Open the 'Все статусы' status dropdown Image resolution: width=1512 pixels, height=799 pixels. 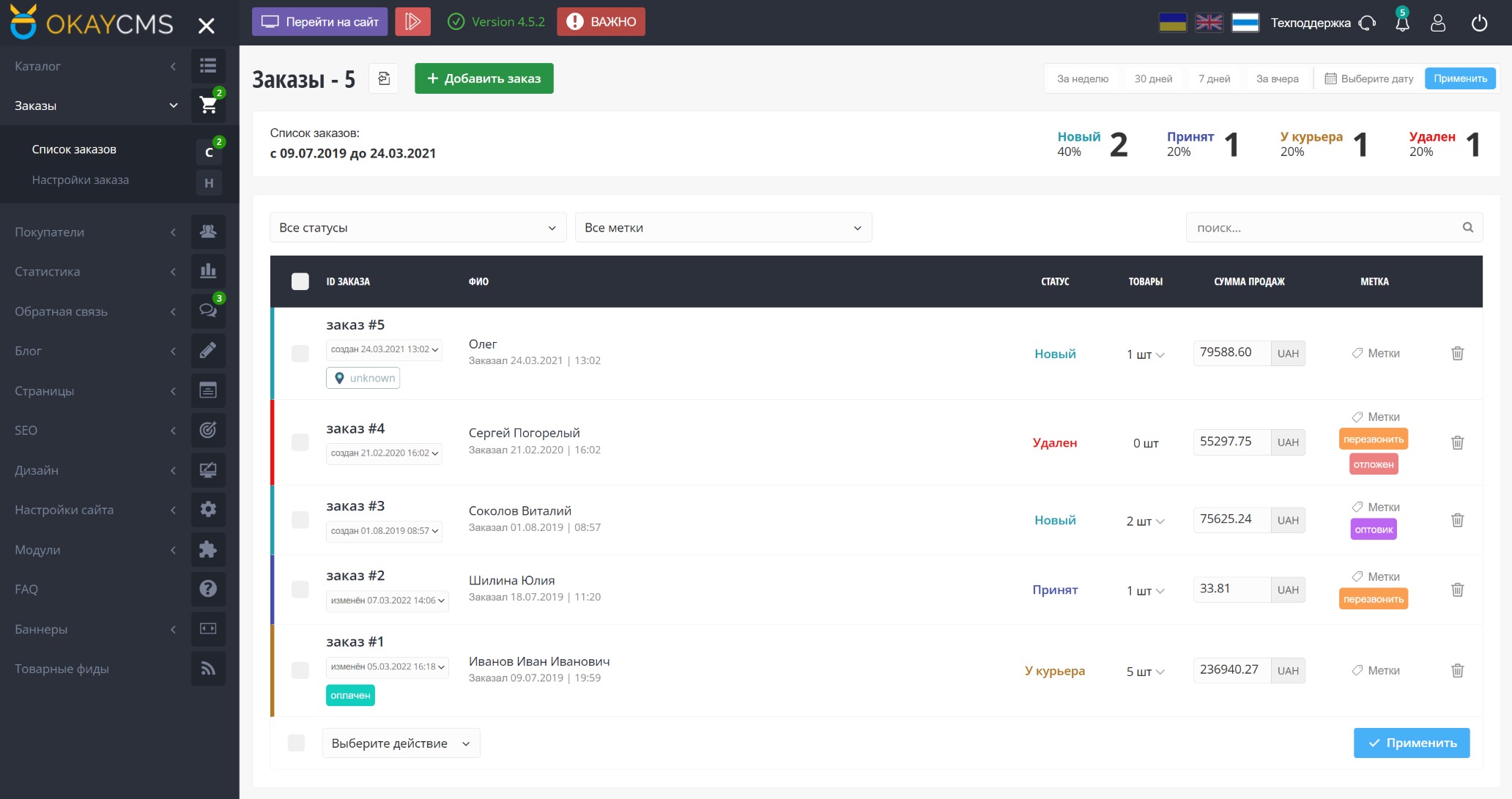418,228
